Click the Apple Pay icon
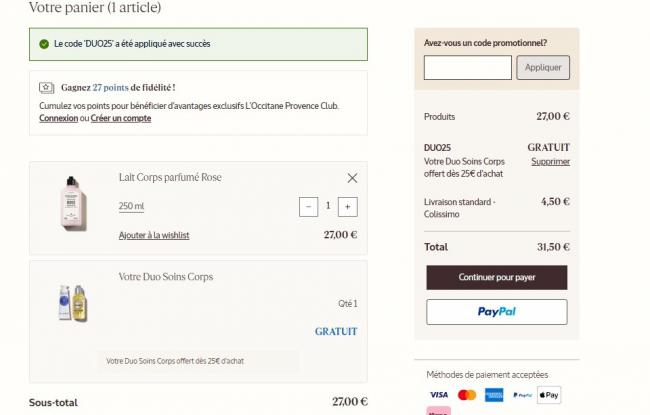This screenshot has height=415, width=650. 549,395
